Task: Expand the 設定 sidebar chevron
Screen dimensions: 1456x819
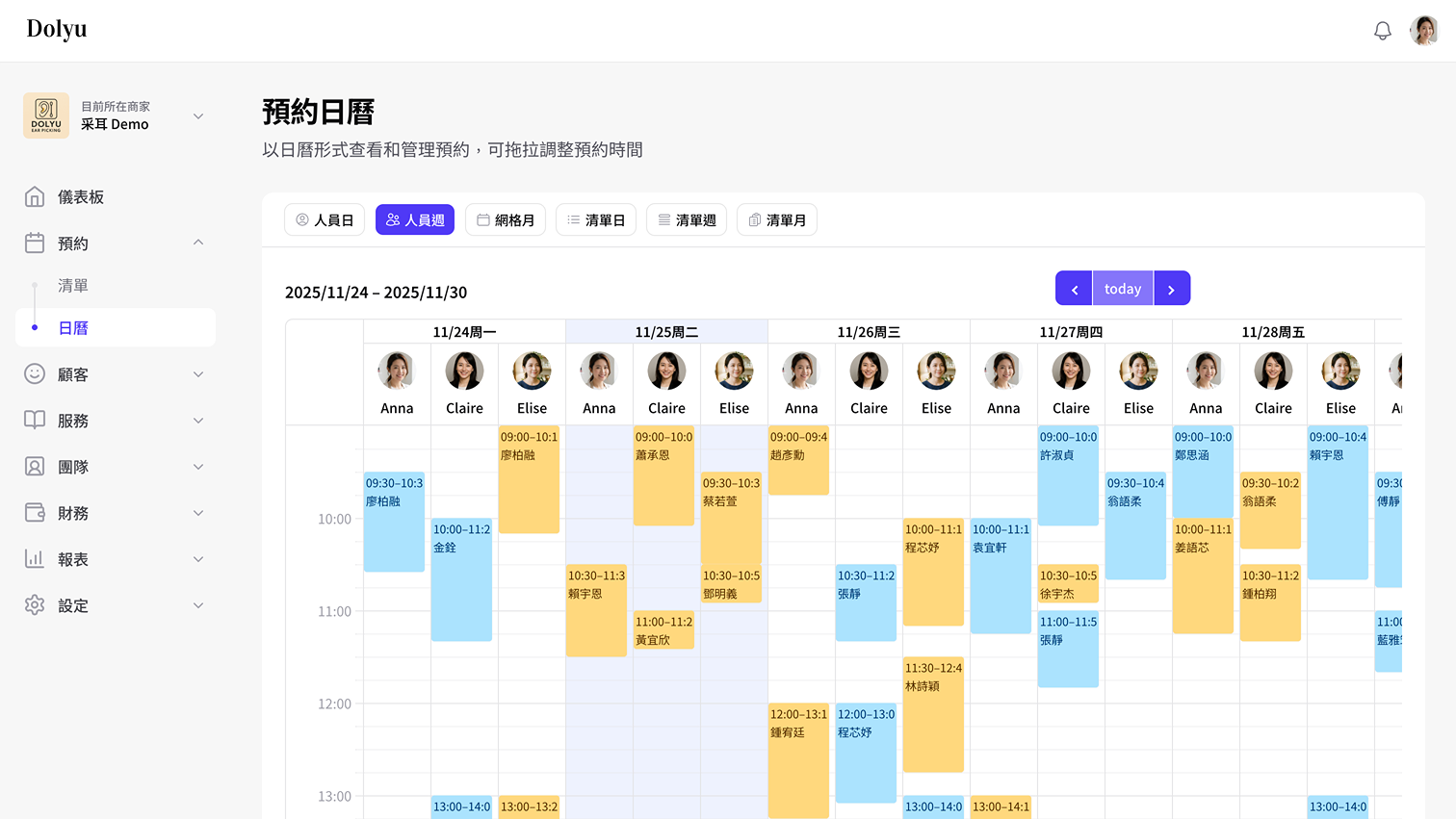Action: [x=198, y=605]
